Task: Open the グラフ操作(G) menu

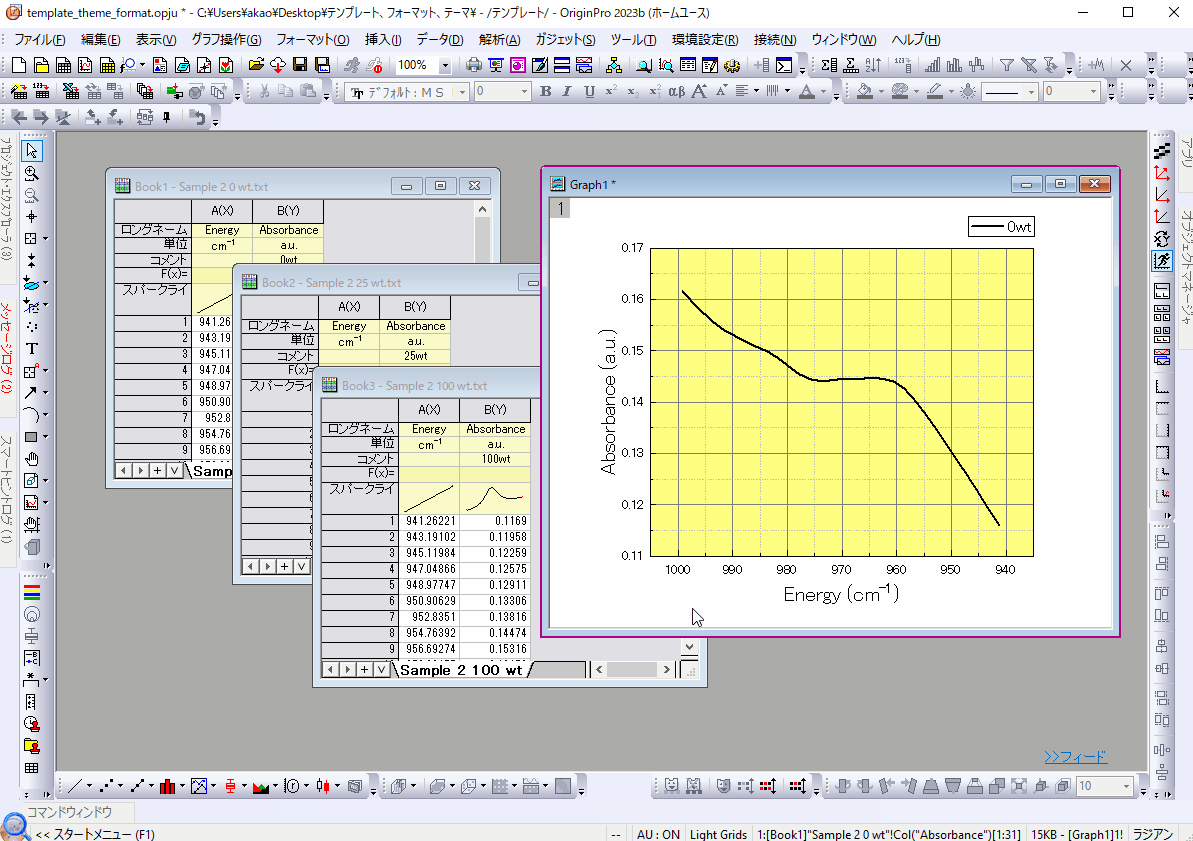Action: [x=226, y=40]
